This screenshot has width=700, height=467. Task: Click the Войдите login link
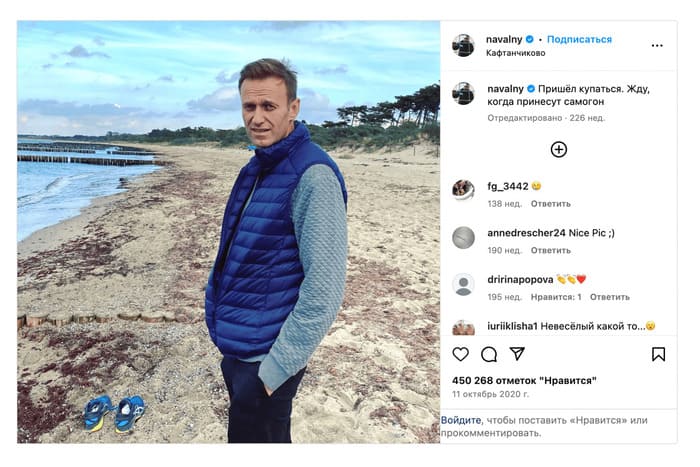tap(461, 420)
